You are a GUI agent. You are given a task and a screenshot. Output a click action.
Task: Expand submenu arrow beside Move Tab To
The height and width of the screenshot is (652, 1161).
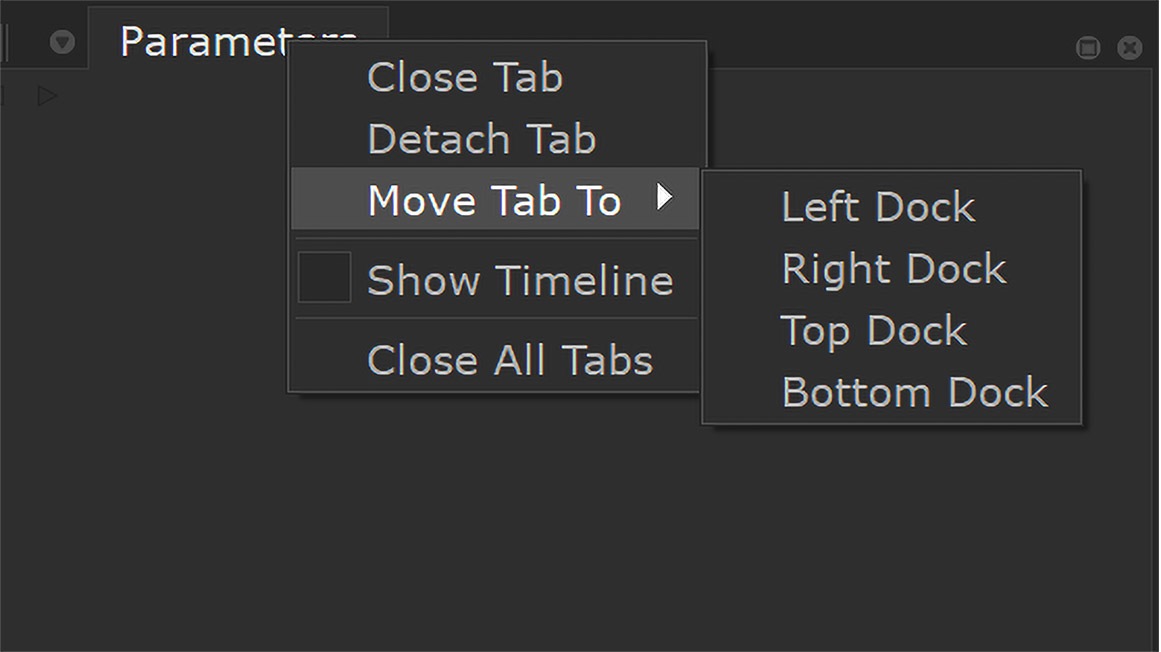(664, 197)
